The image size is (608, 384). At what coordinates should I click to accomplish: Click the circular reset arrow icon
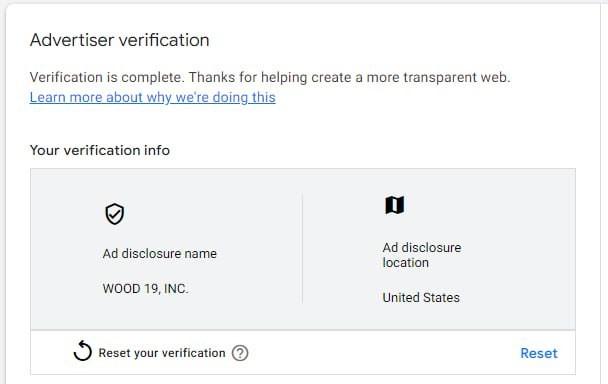click(82, 351)
